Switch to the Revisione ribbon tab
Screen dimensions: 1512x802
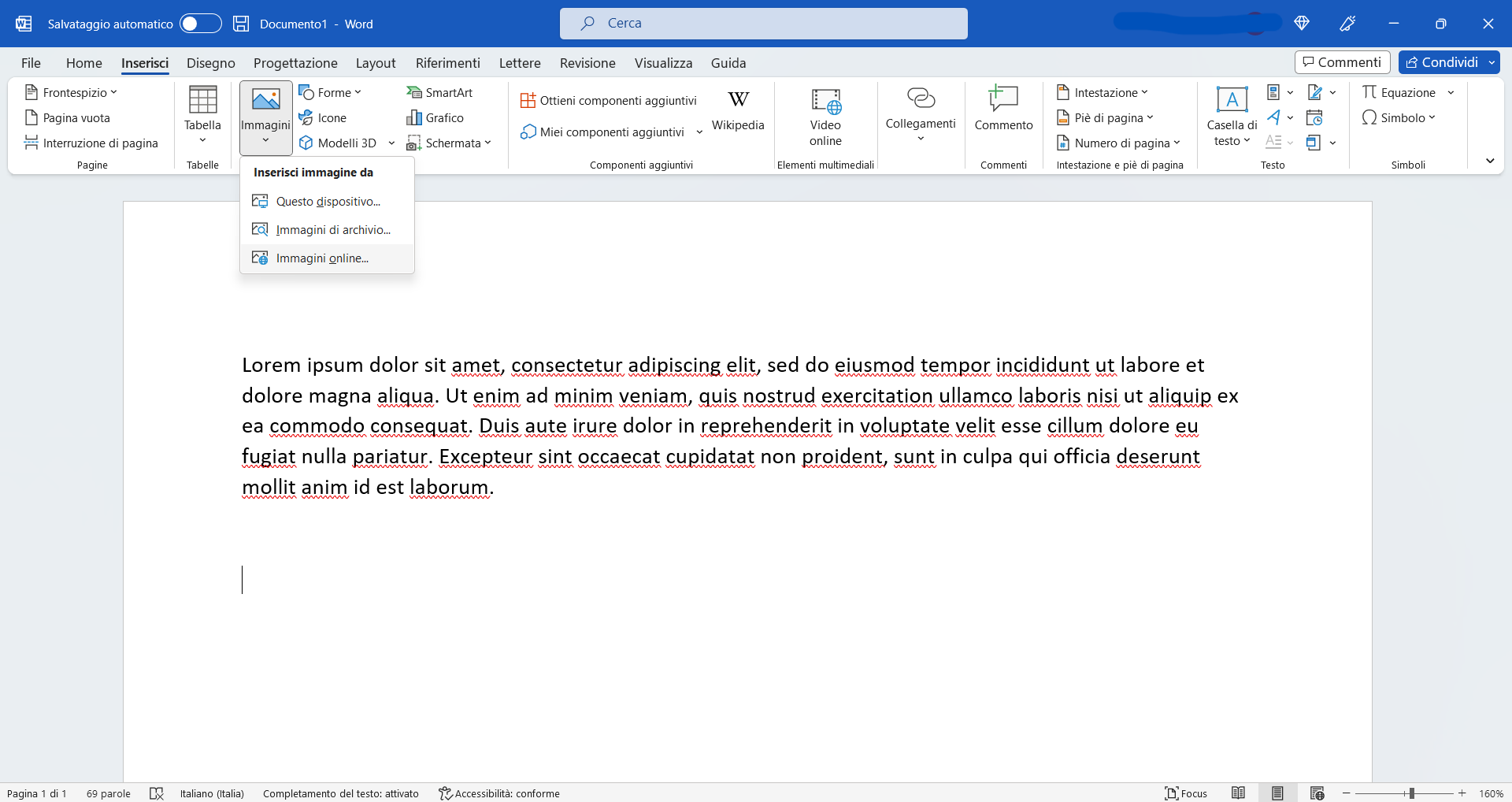coord(587,63)
